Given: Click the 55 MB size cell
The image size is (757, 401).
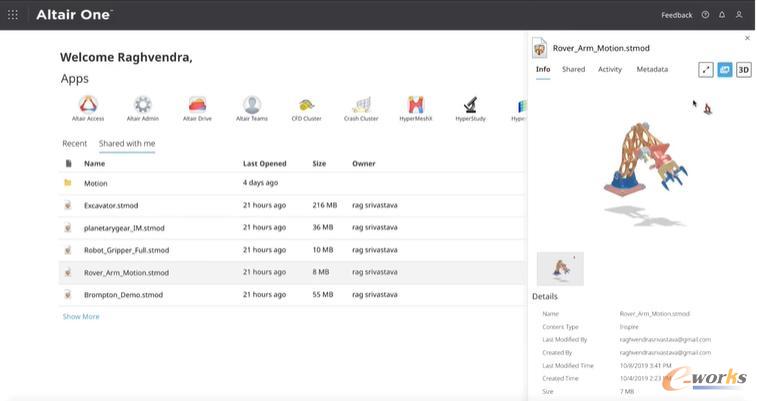Looking at the screenshot, I should pyautogui.click(x=322, y=294).
